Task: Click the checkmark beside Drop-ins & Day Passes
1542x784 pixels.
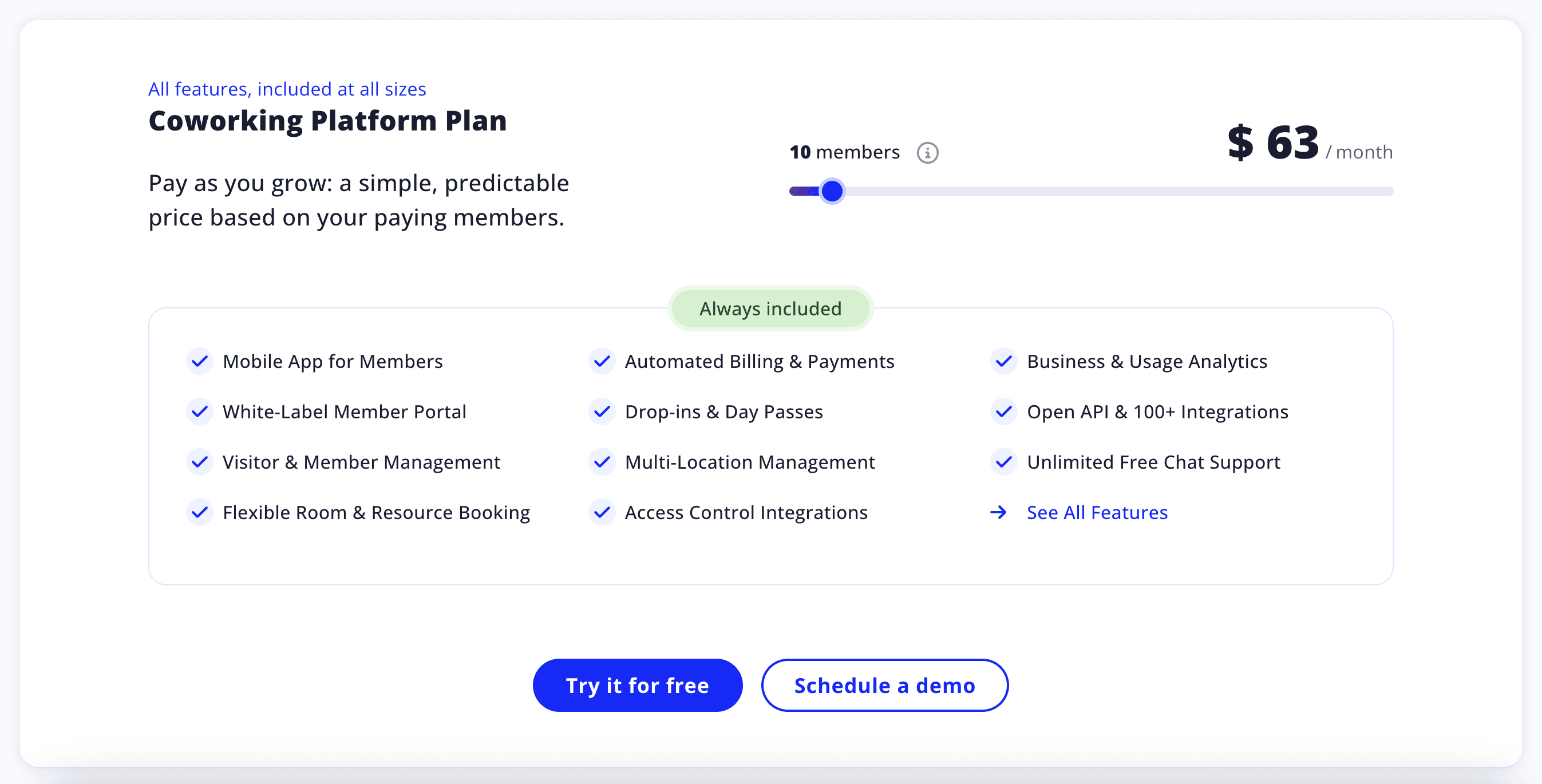Action: pyautogui.click(x=602, y=411)
